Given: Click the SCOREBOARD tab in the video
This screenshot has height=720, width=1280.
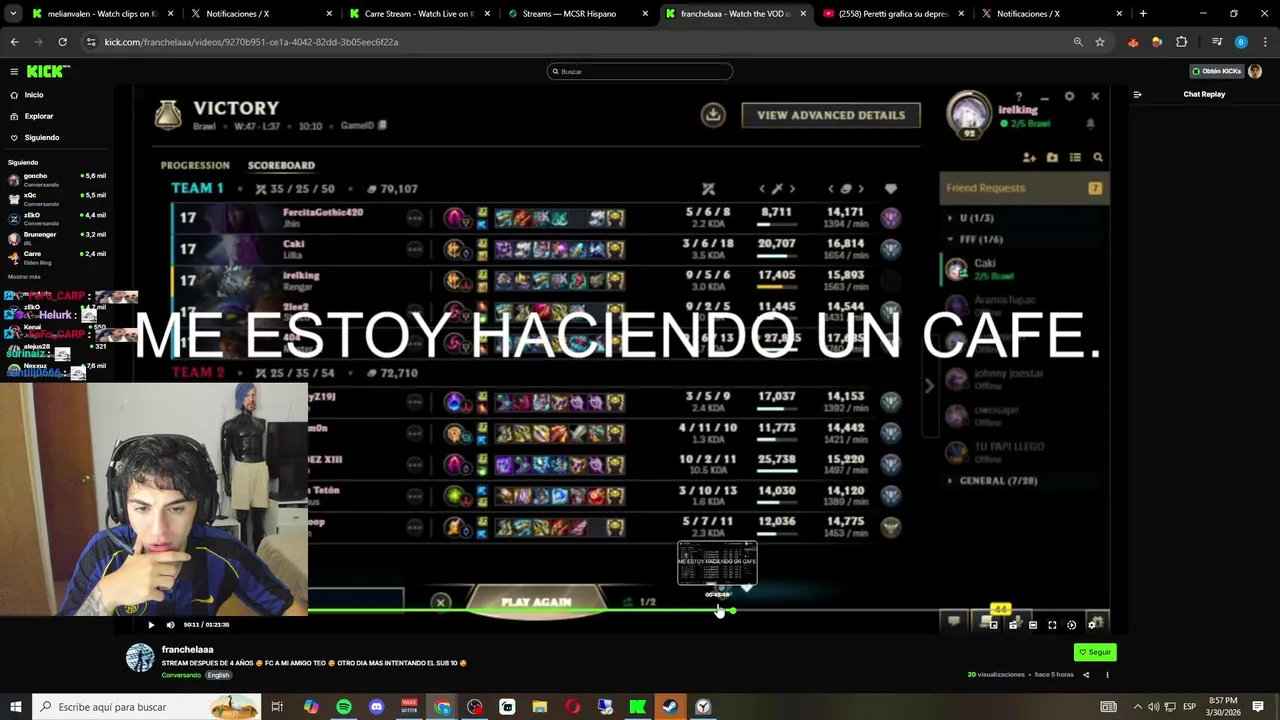Looking at the screenshot, I should [281, 165].
